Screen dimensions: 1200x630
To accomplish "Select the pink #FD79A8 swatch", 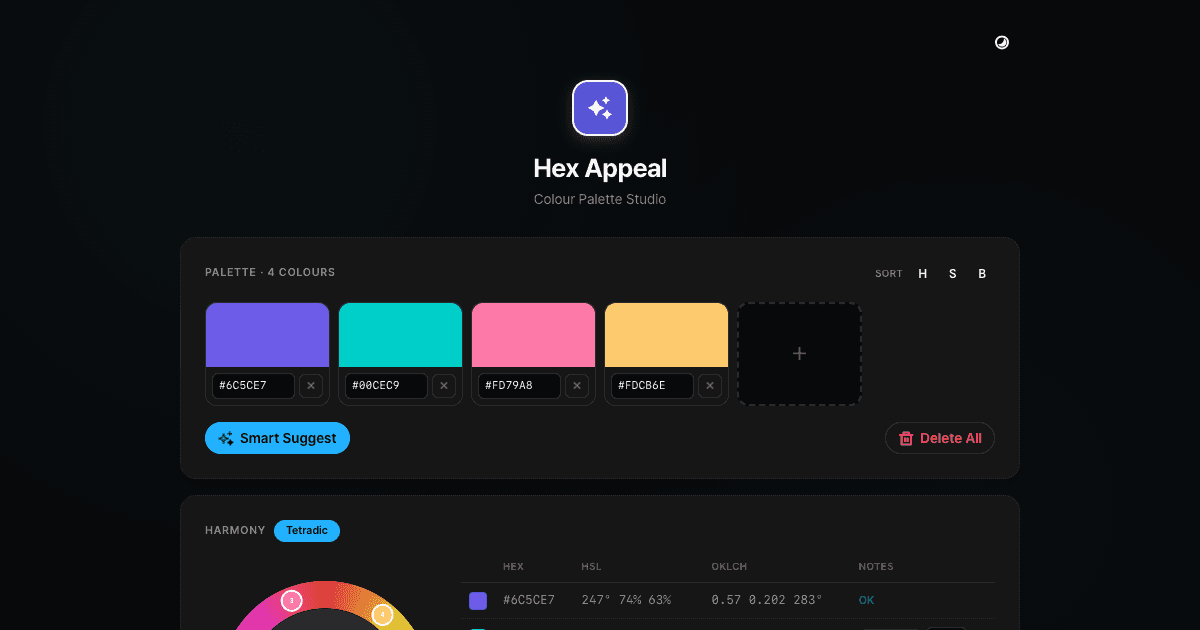I will tap(533, 335).
